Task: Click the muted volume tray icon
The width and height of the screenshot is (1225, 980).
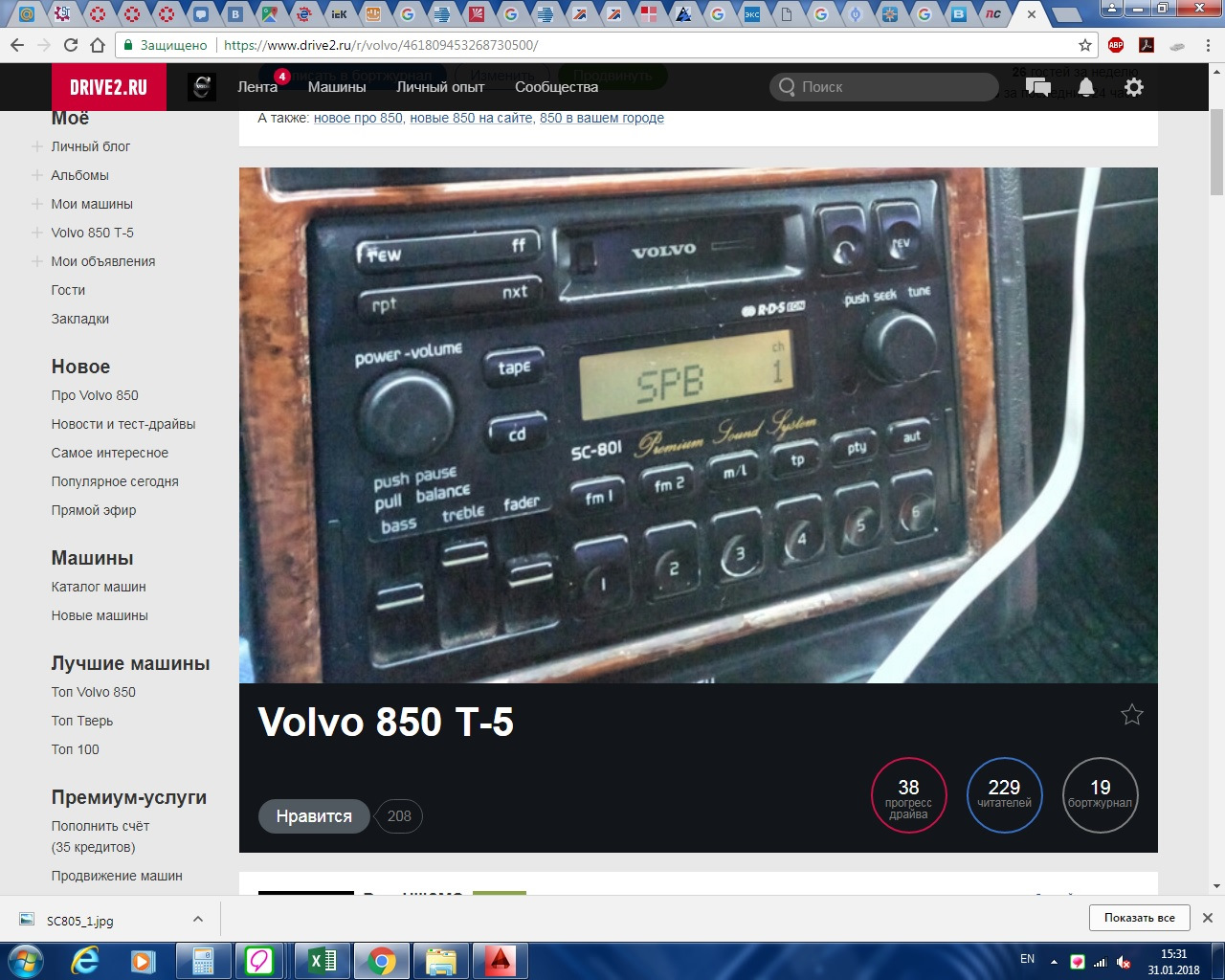Action: pos(1125,962)
